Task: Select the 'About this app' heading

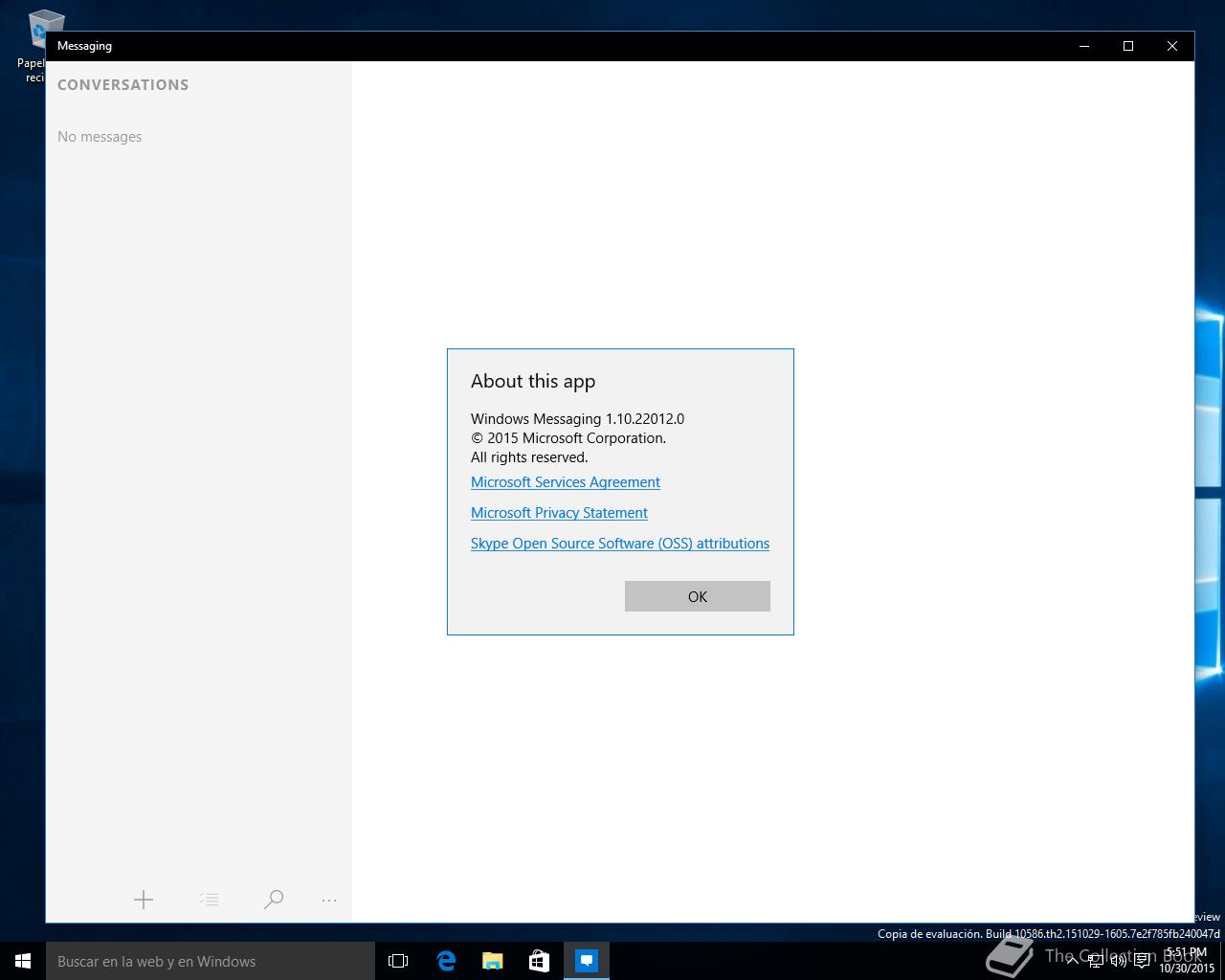Action: tap(533, 381)
